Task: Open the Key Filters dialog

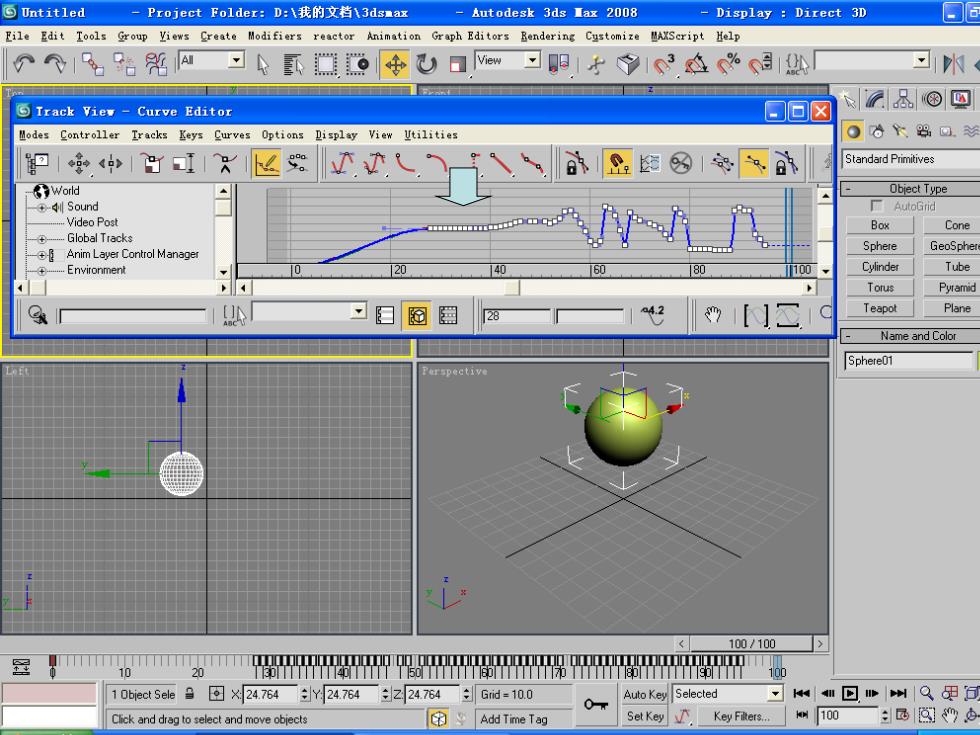Action: (x=741, y=716)
